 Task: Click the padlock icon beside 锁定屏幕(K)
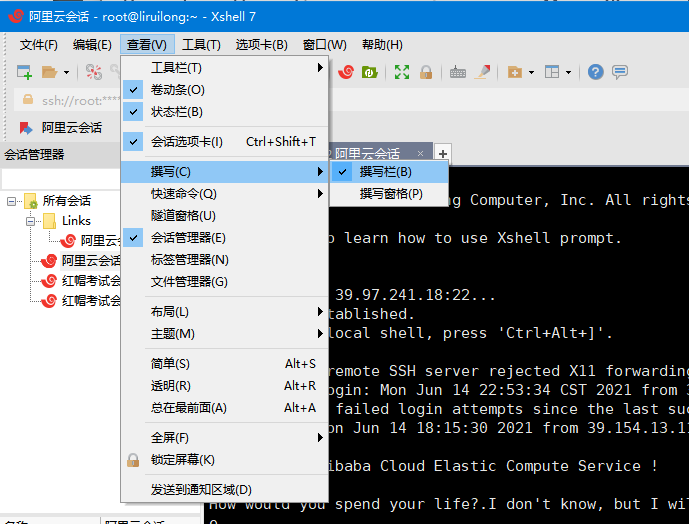pyautogui.click(x=133, y=460)
